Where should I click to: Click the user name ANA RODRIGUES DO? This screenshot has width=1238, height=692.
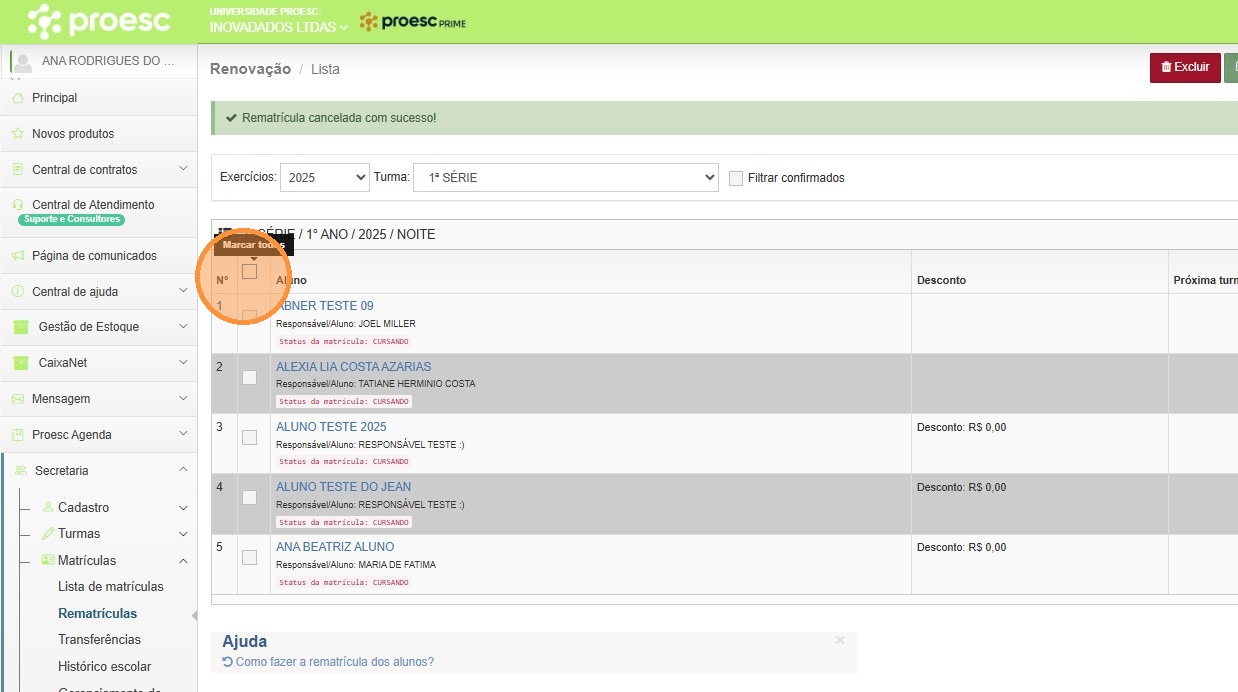click(108, 61)
